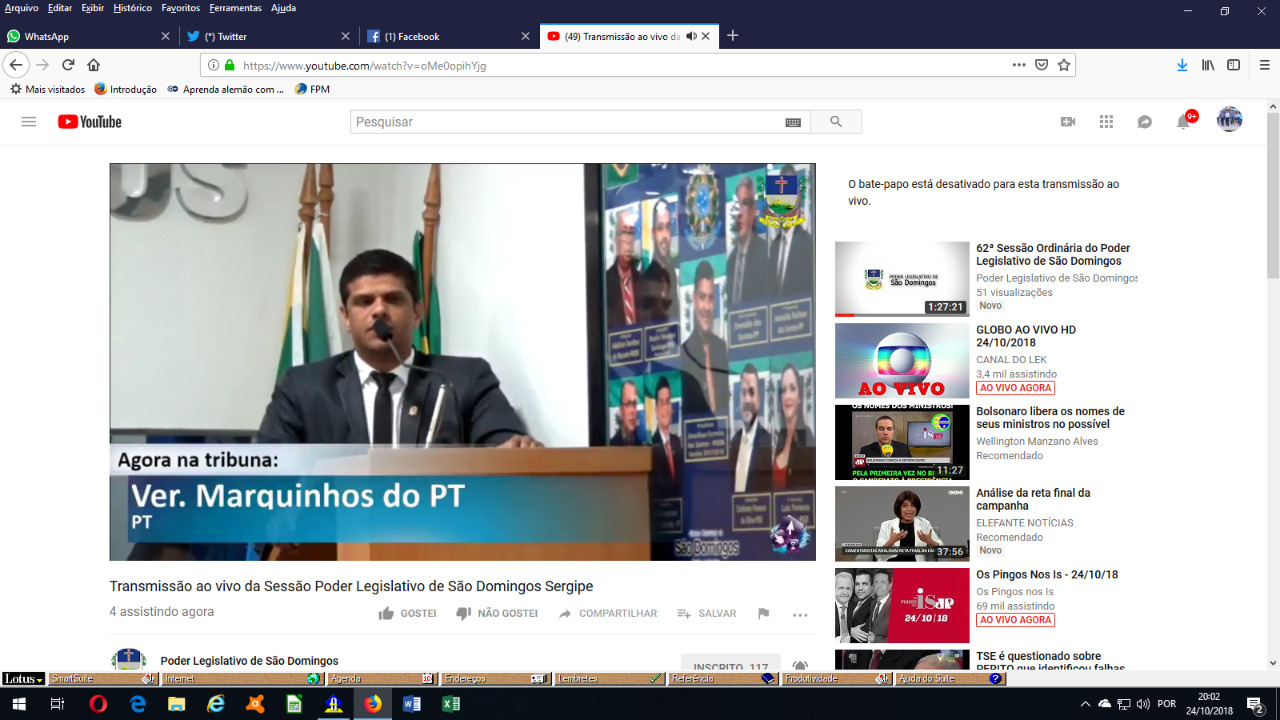The width and height of the screenshot is (1280, 720).
Task: Go back with the browser back arrow
Action: 16,65
